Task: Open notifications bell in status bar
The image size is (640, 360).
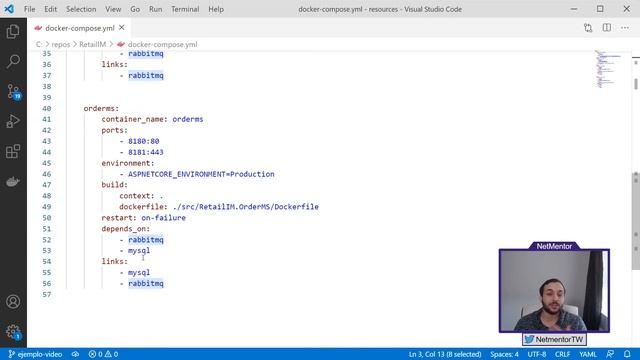Action: (627, 354)
